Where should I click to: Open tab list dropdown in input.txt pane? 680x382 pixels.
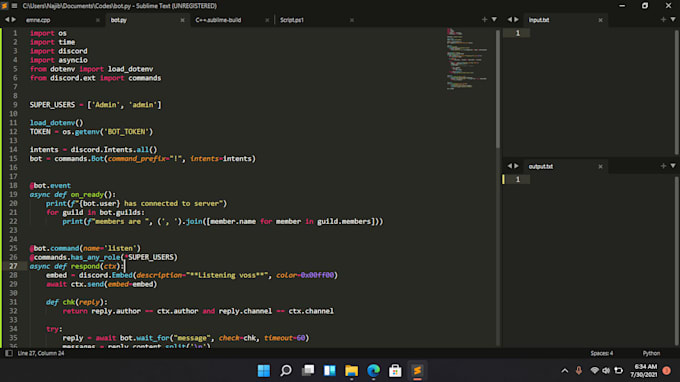click(673, 20)
